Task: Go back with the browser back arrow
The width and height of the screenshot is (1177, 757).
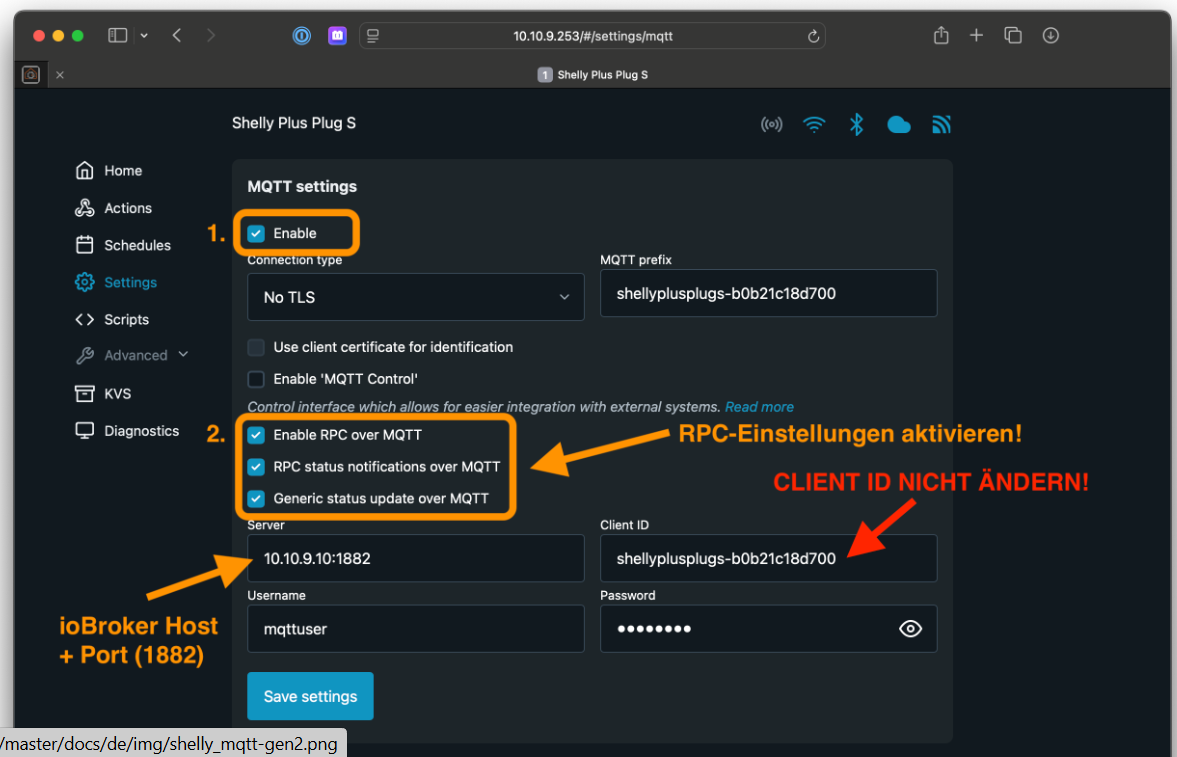Action: [177, 35]
